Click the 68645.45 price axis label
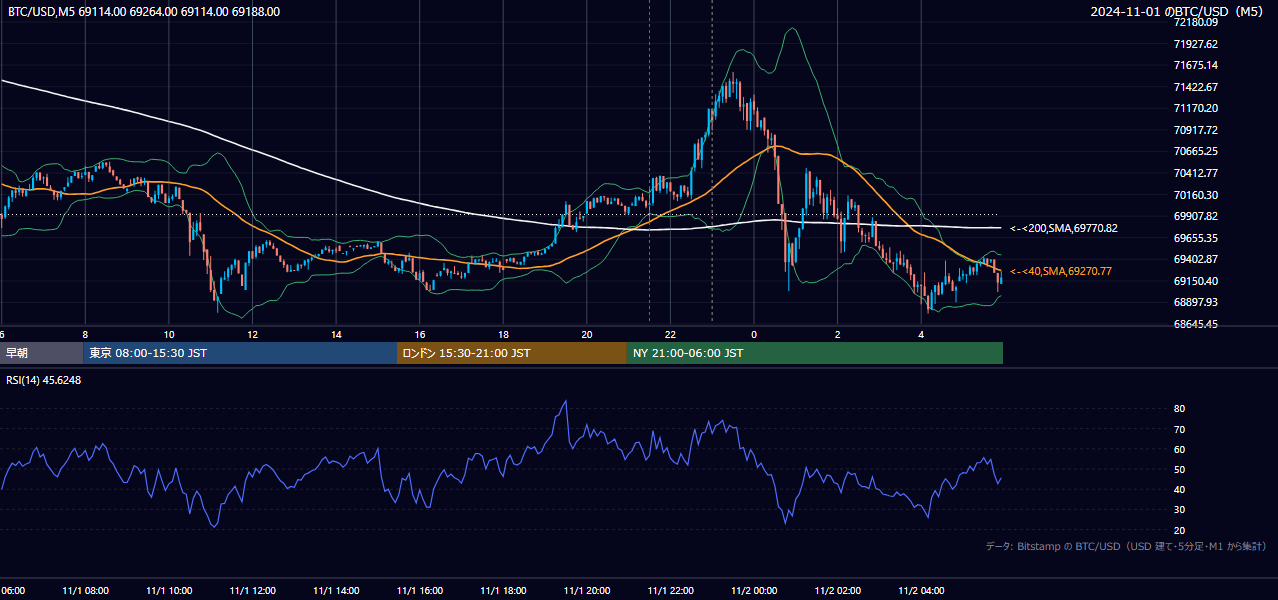This screenshot has width=1278, height=600. pyautogui.click(x=1195, y=324)
